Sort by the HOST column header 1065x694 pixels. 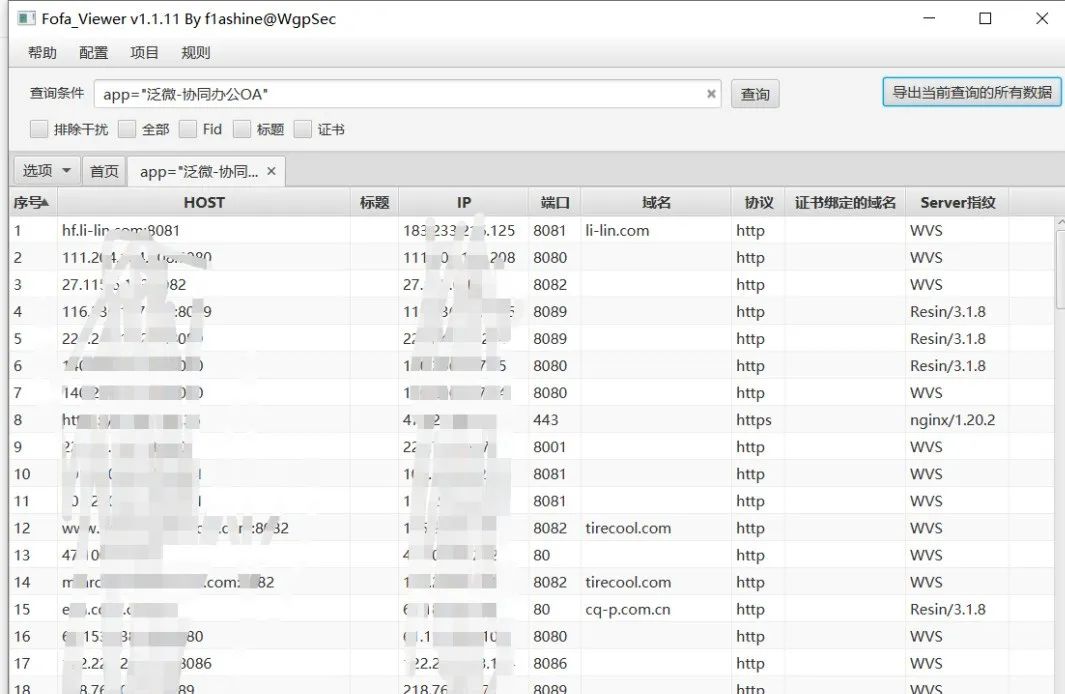pyautogui.click(x=204, y=202)
